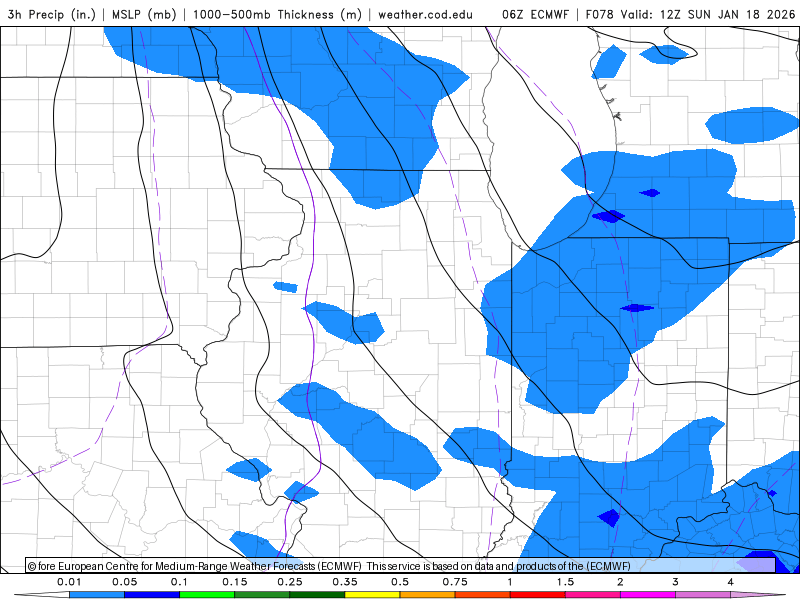The width and height of the screenshot is (800, 600).
Task: Click the legend value 0.15
Action: 235,582
